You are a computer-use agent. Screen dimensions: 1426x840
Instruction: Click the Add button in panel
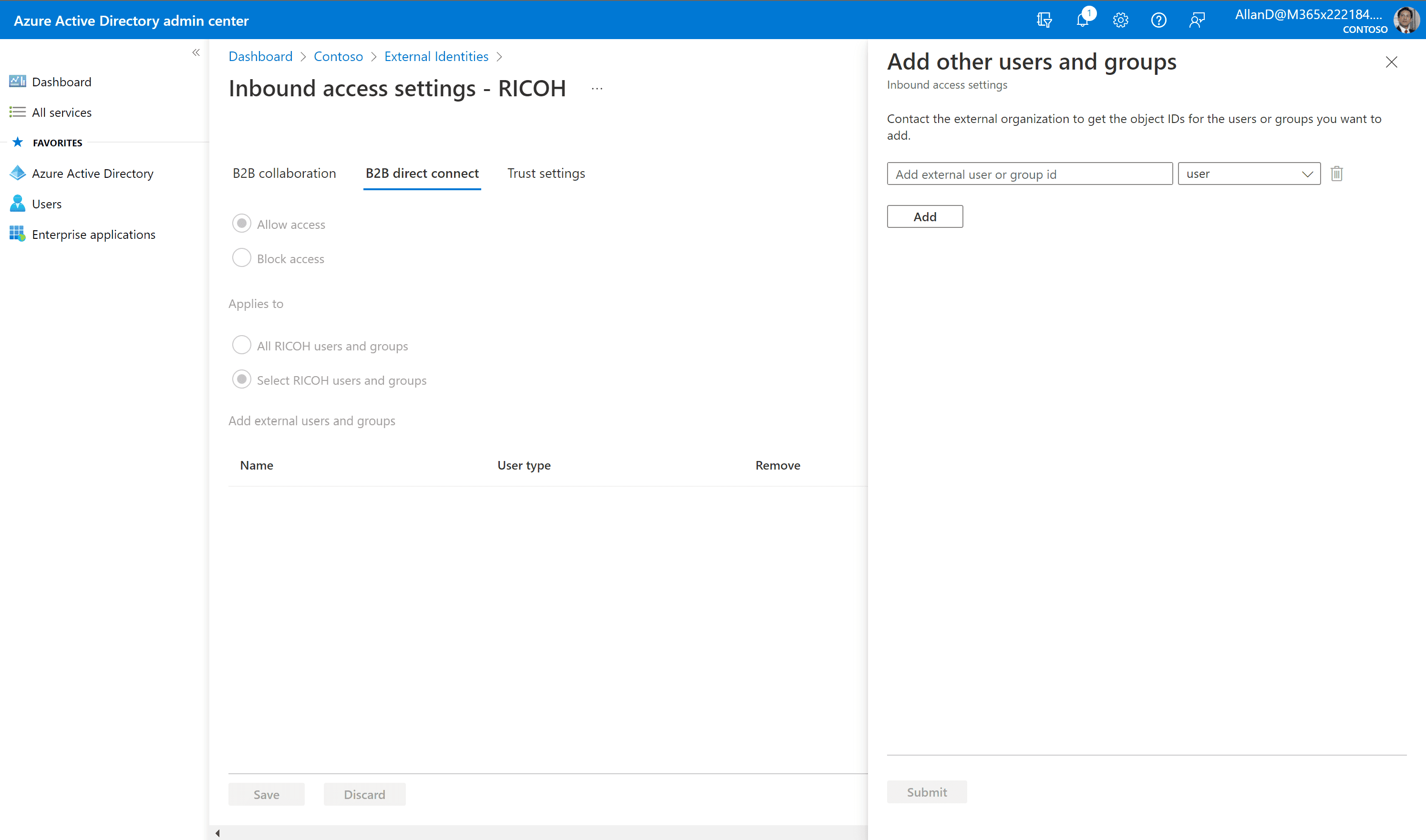click(924, 217)
